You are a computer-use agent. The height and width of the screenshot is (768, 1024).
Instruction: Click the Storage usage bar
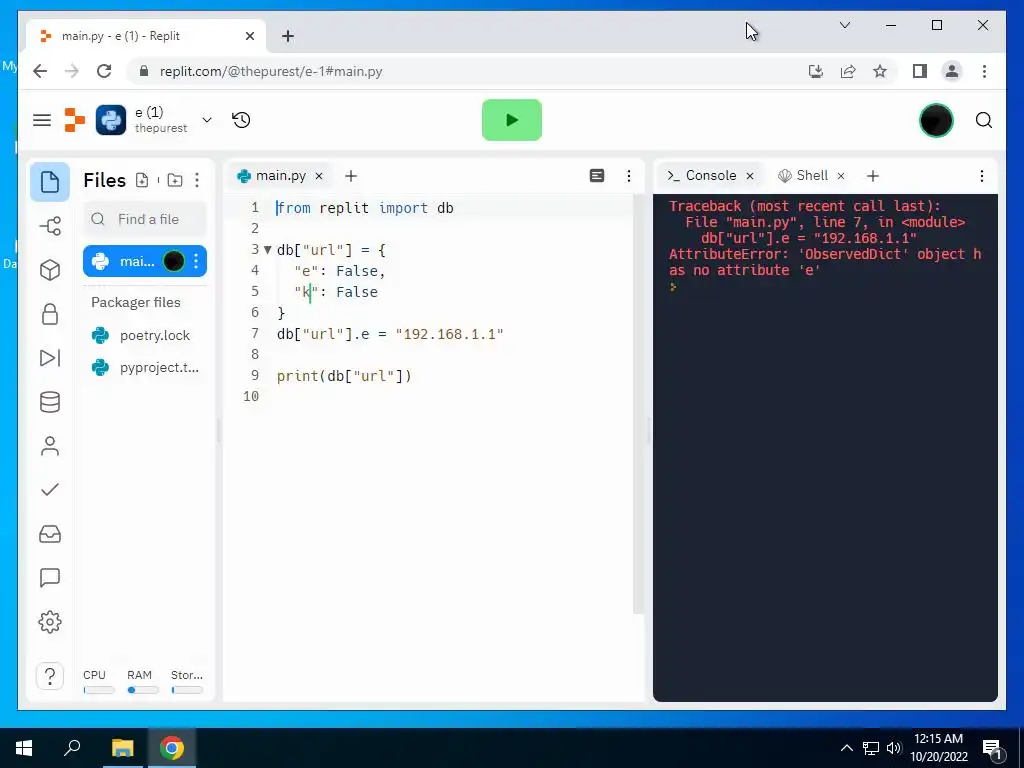click(187, 690)
